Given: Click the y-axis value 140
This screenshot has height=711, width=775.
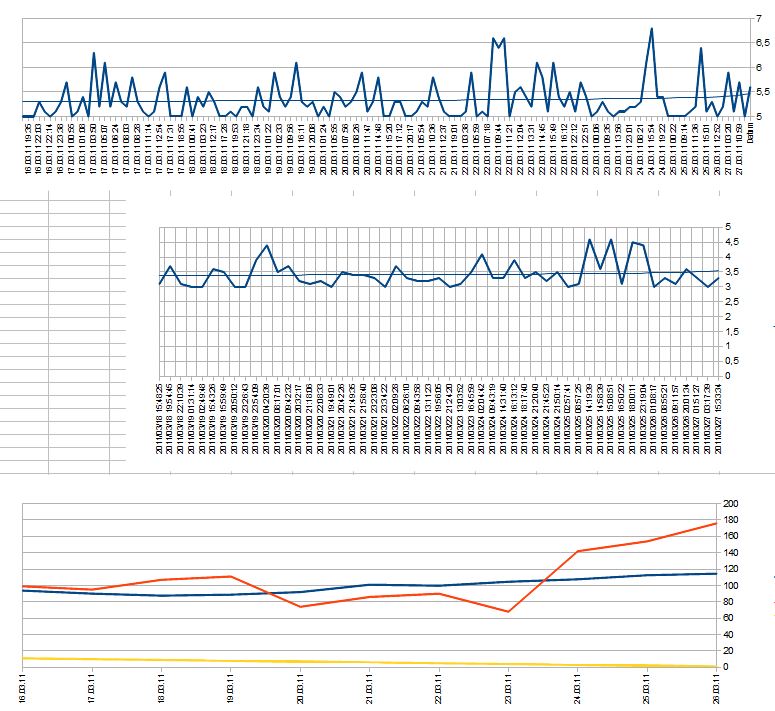Looking at the screenshot, I should point(731,552).
